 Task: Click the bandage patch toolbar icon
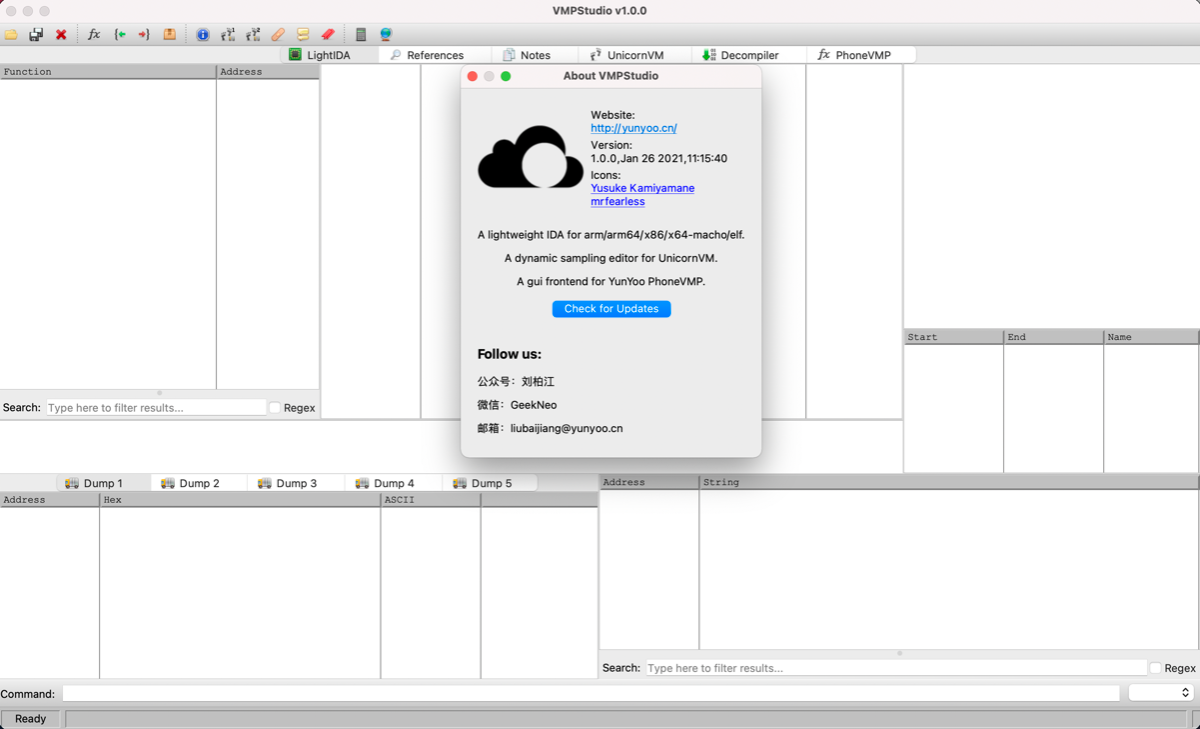(x=278, y=34)
